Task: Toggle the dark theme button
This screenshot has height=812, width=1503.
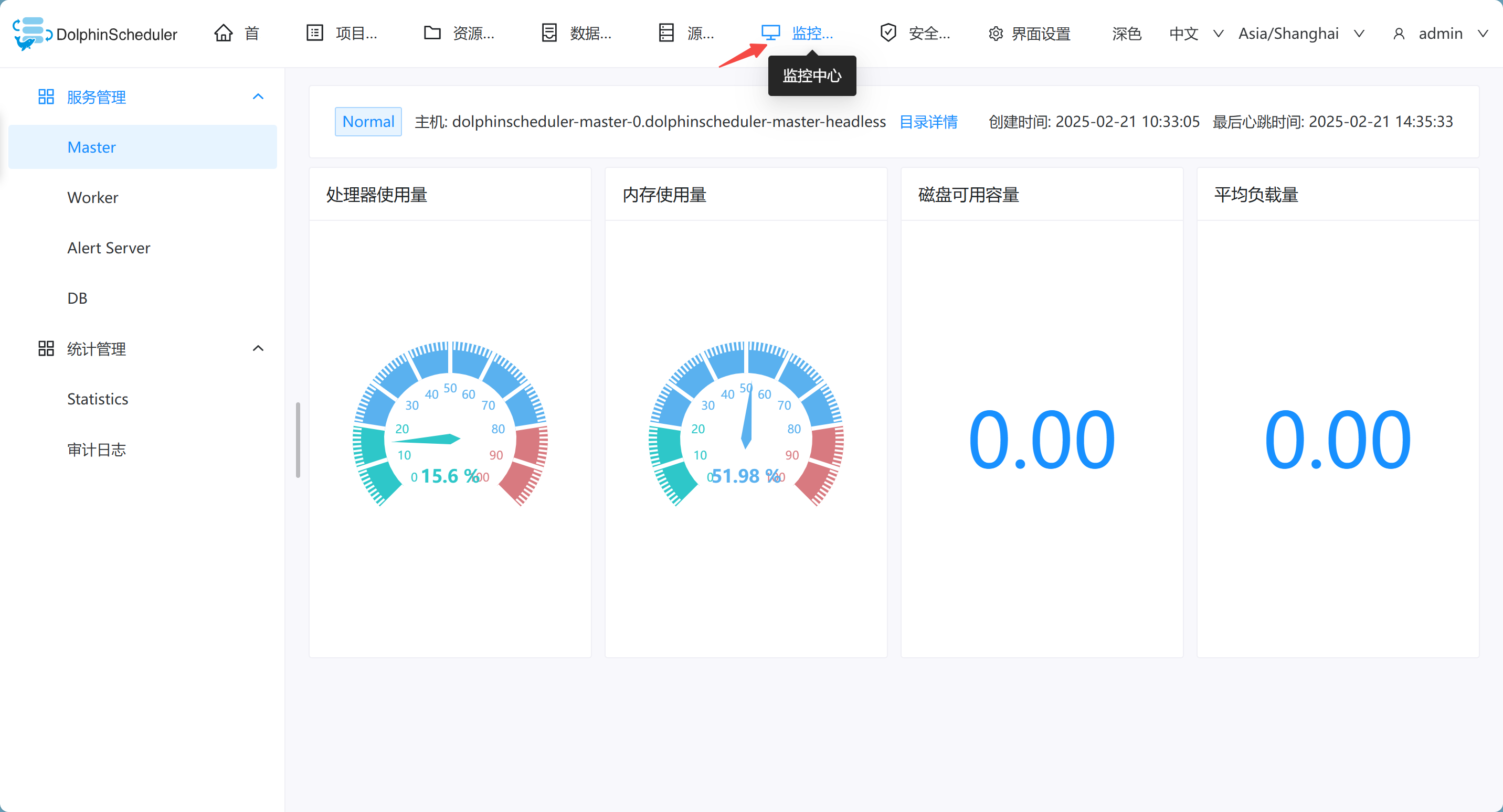Action: tap(1126, 34)
